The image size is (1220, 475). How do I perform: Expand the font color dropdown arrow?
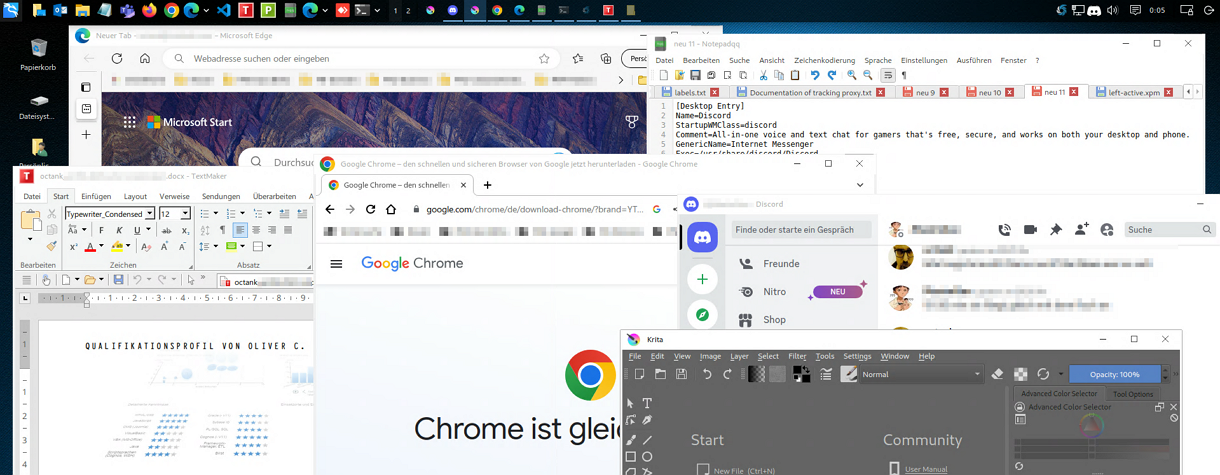click(101, 246)
